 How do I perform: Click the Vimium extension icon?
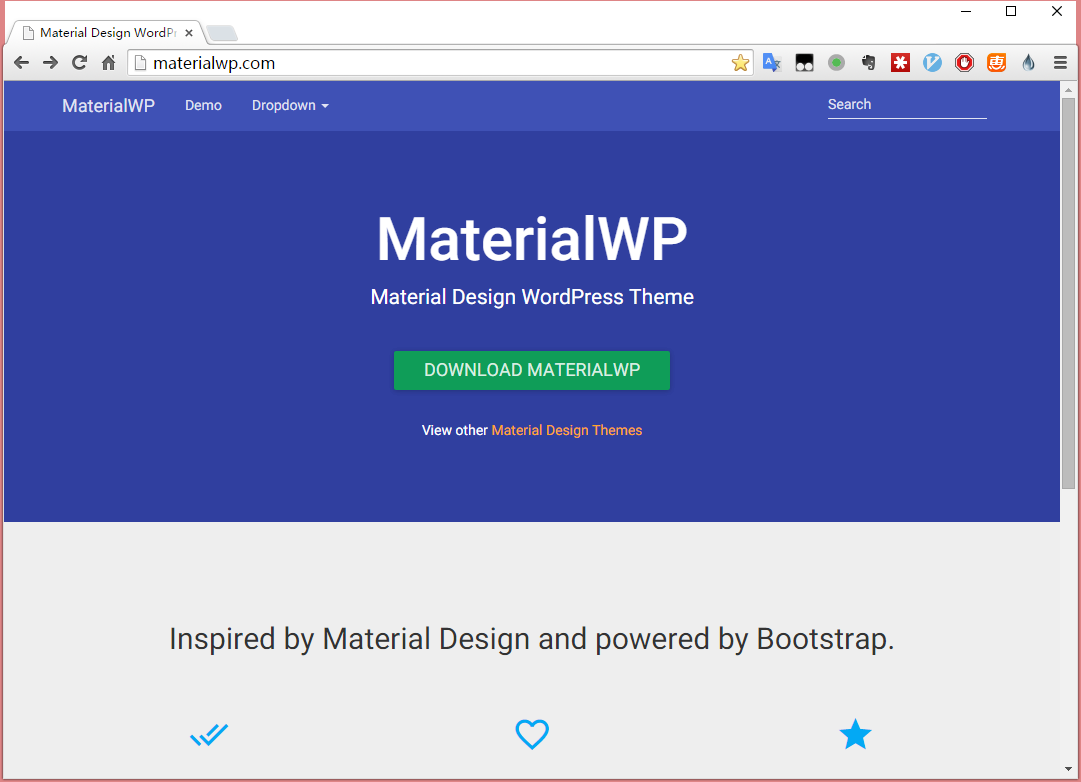932,63
